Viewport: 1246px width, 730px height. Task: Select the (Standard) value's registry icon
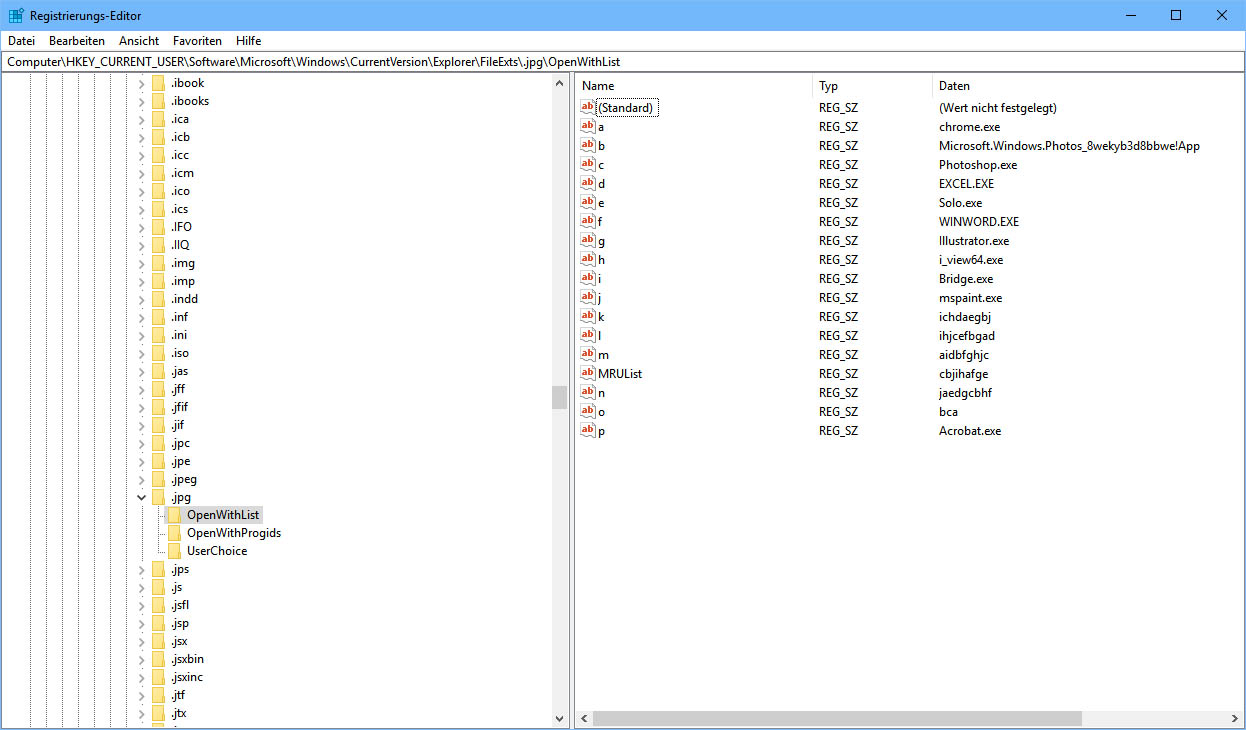click(x=588, y=107)
